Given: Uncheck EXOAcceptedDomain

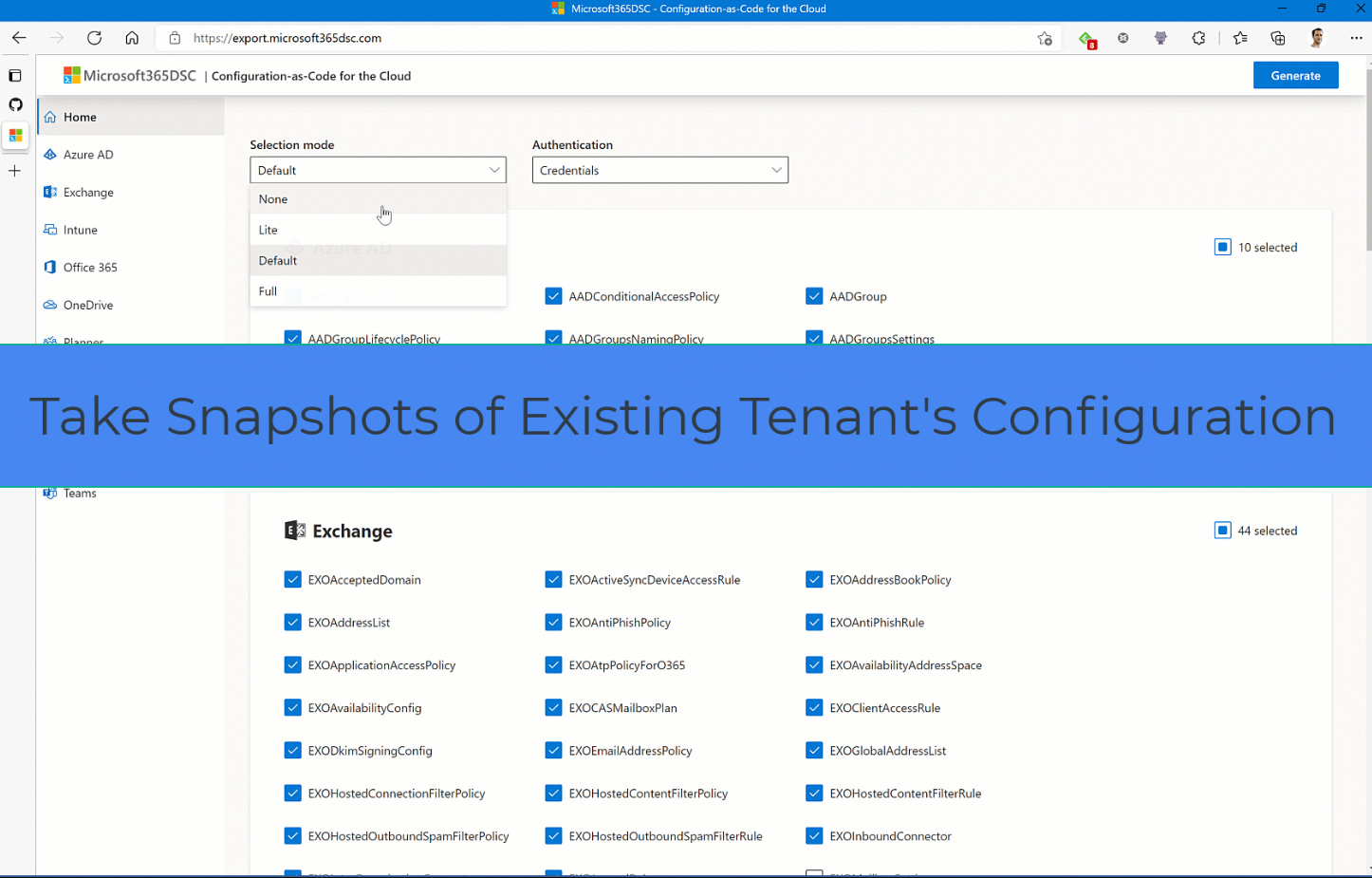Looking at the screenshot, I should click(292, 580).
